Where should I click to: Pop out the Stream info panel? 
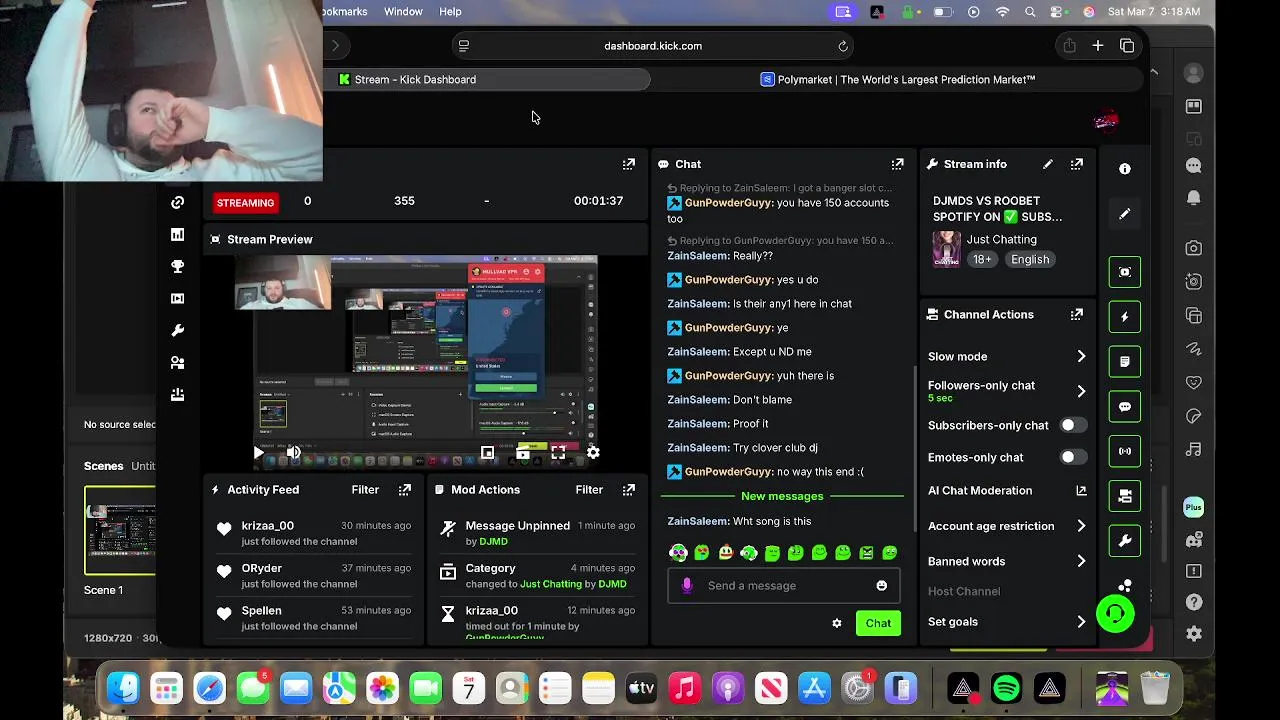point(1077,164)
